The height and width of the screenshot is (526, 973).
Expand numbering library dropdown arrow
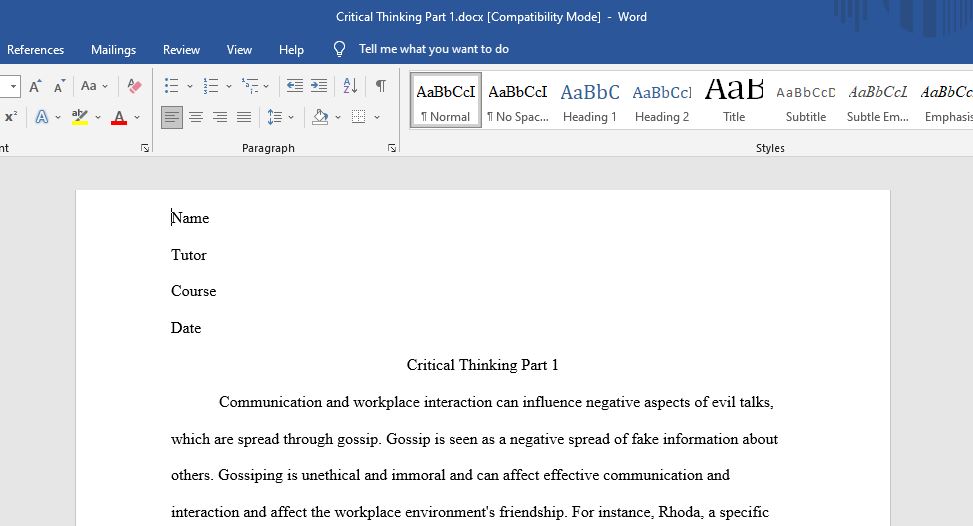pos(228,86)
